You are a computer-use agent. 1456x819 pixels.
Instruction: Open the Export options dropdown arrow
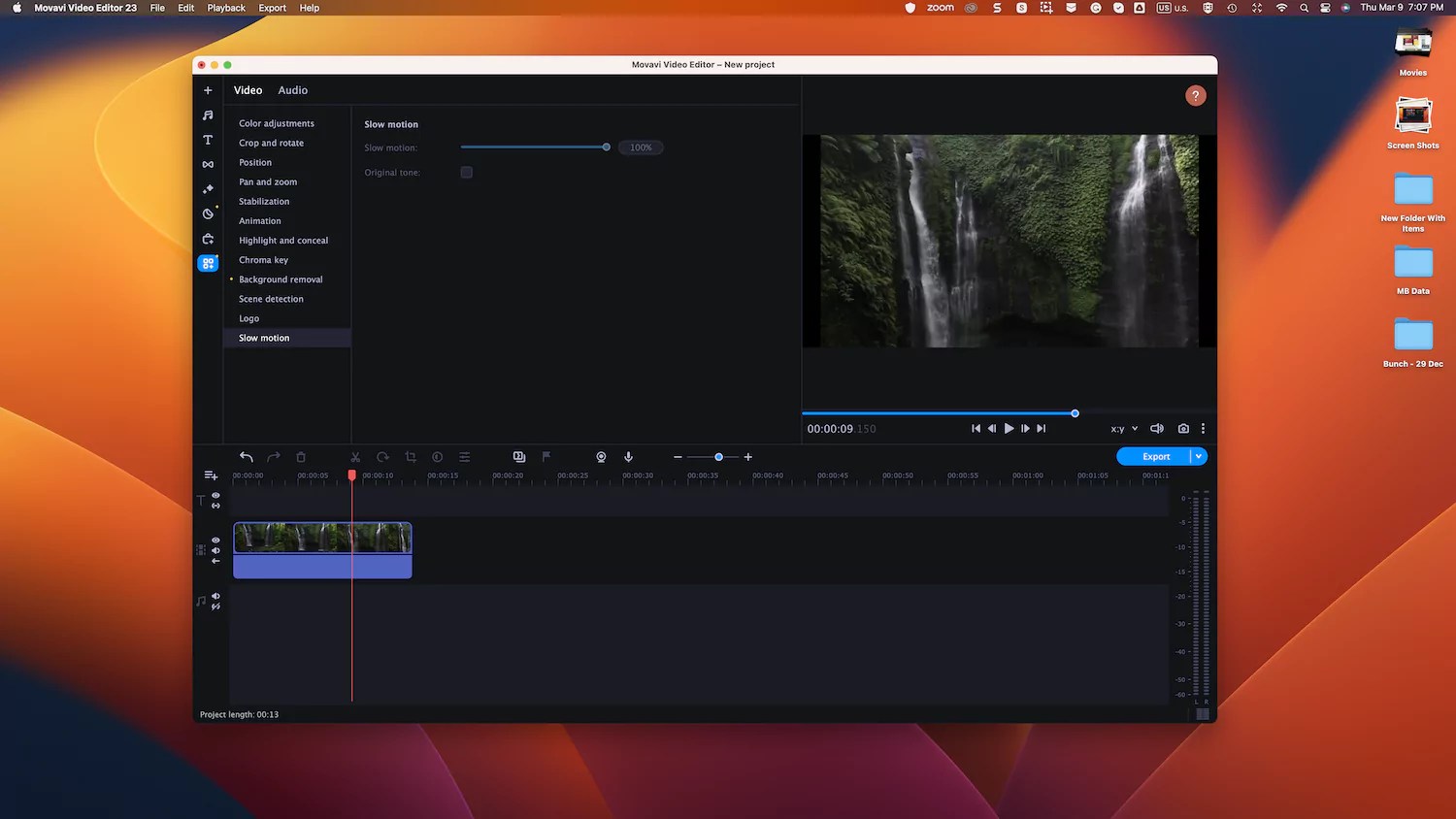1199,456
